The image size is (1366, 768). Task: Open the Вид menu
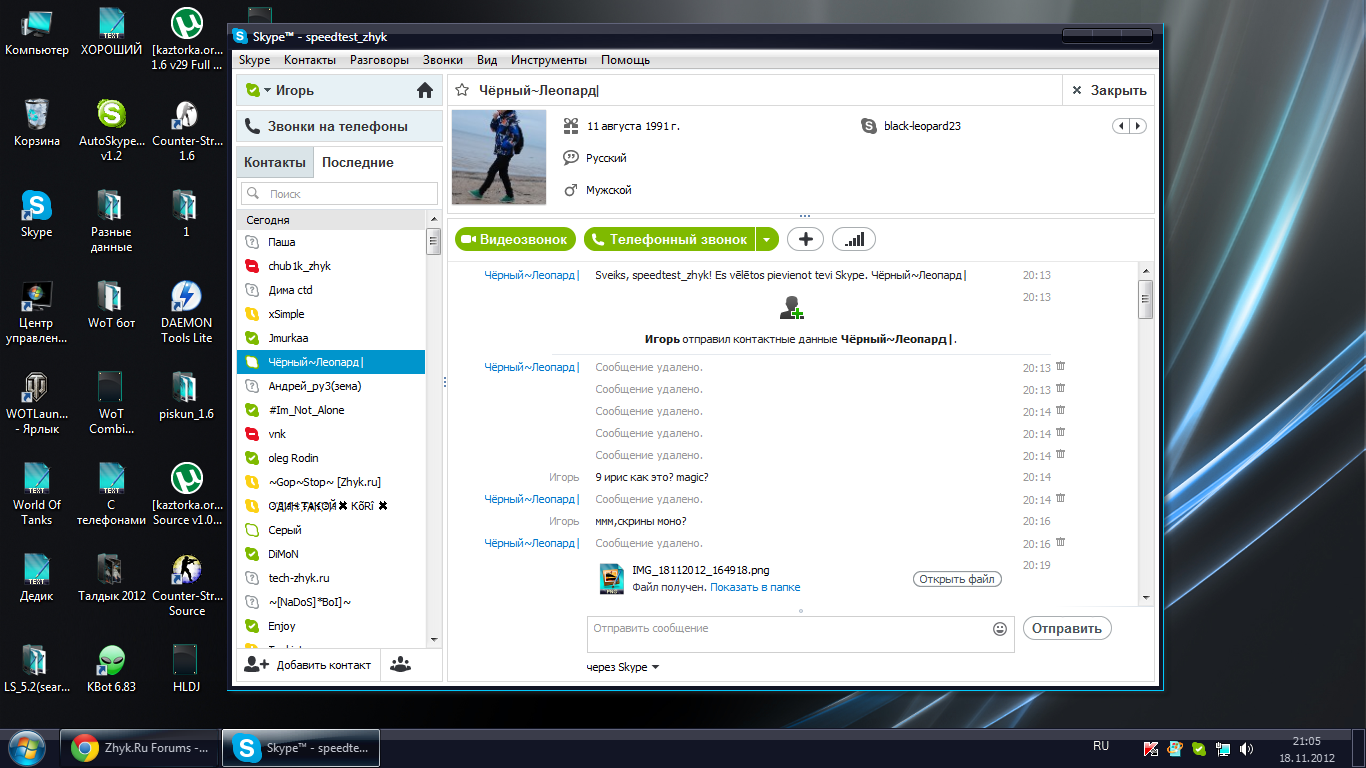point(487,60)
